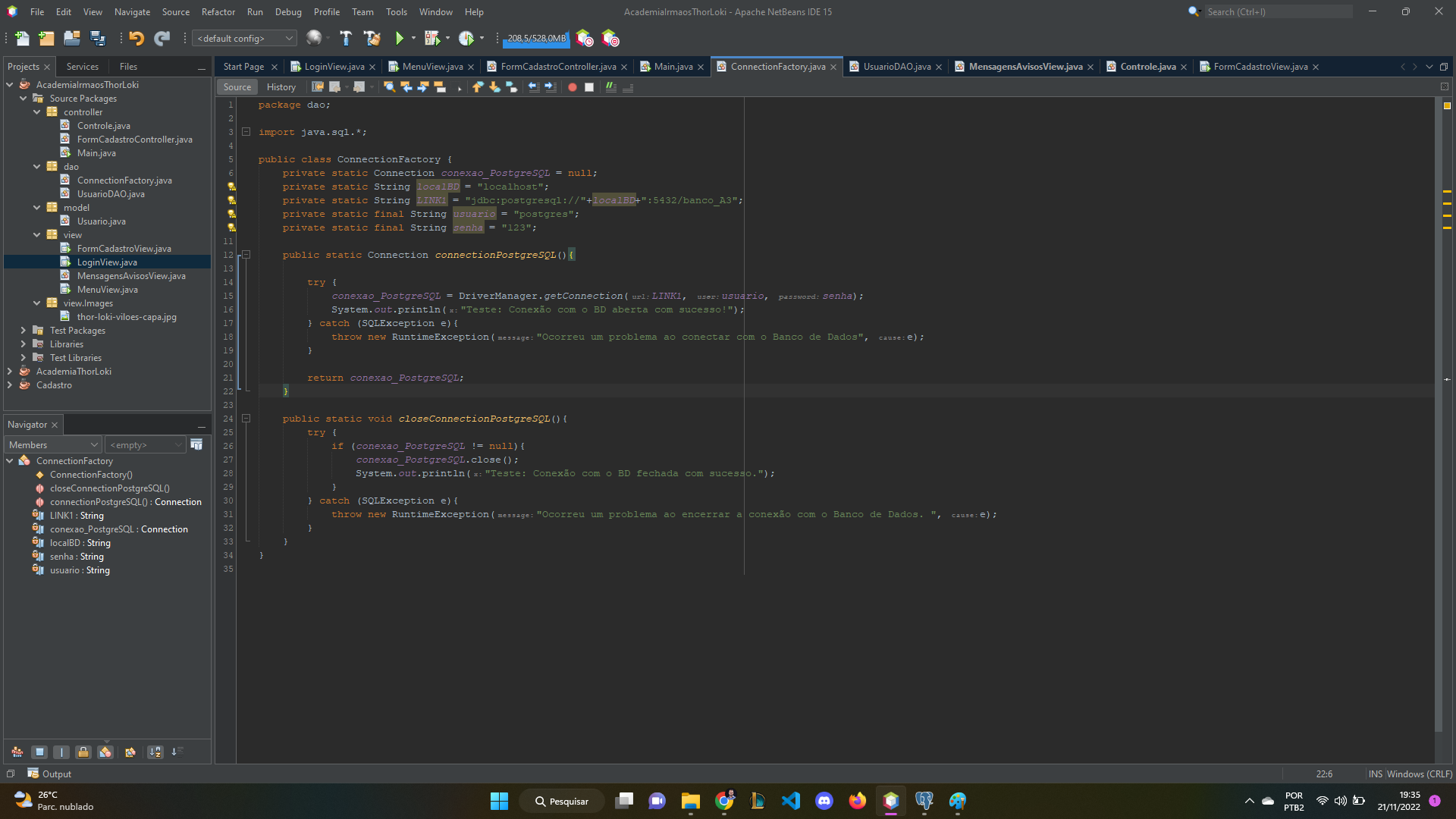1456x819 pixels.
Task: Switch to the History view of the editor
Action: tap(281, 86)
